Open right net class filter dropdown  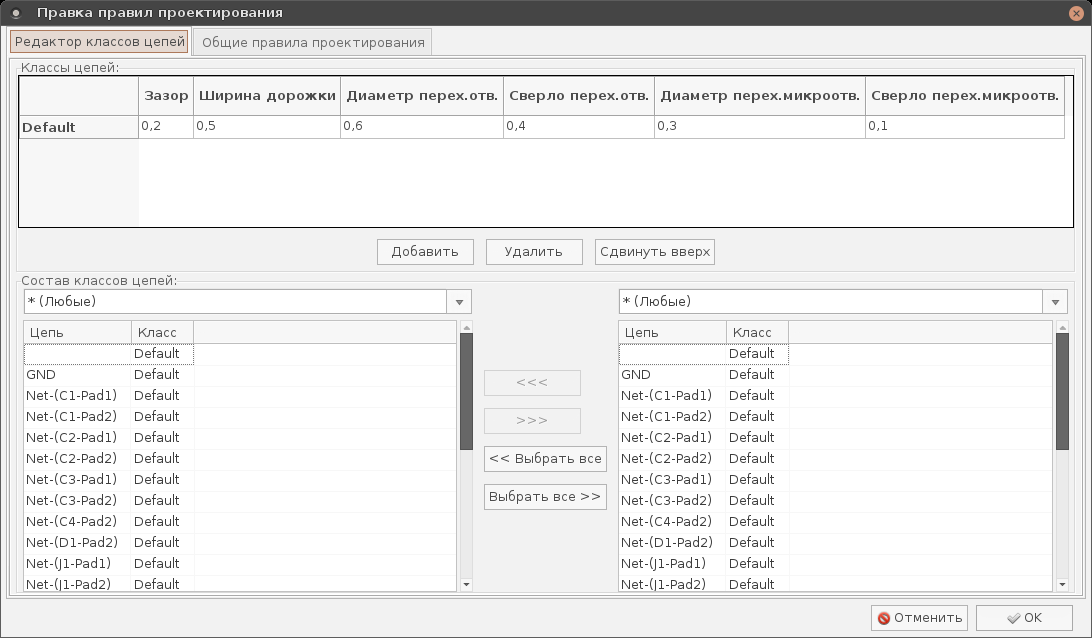pyautogui.click(x=1055, y=302)
